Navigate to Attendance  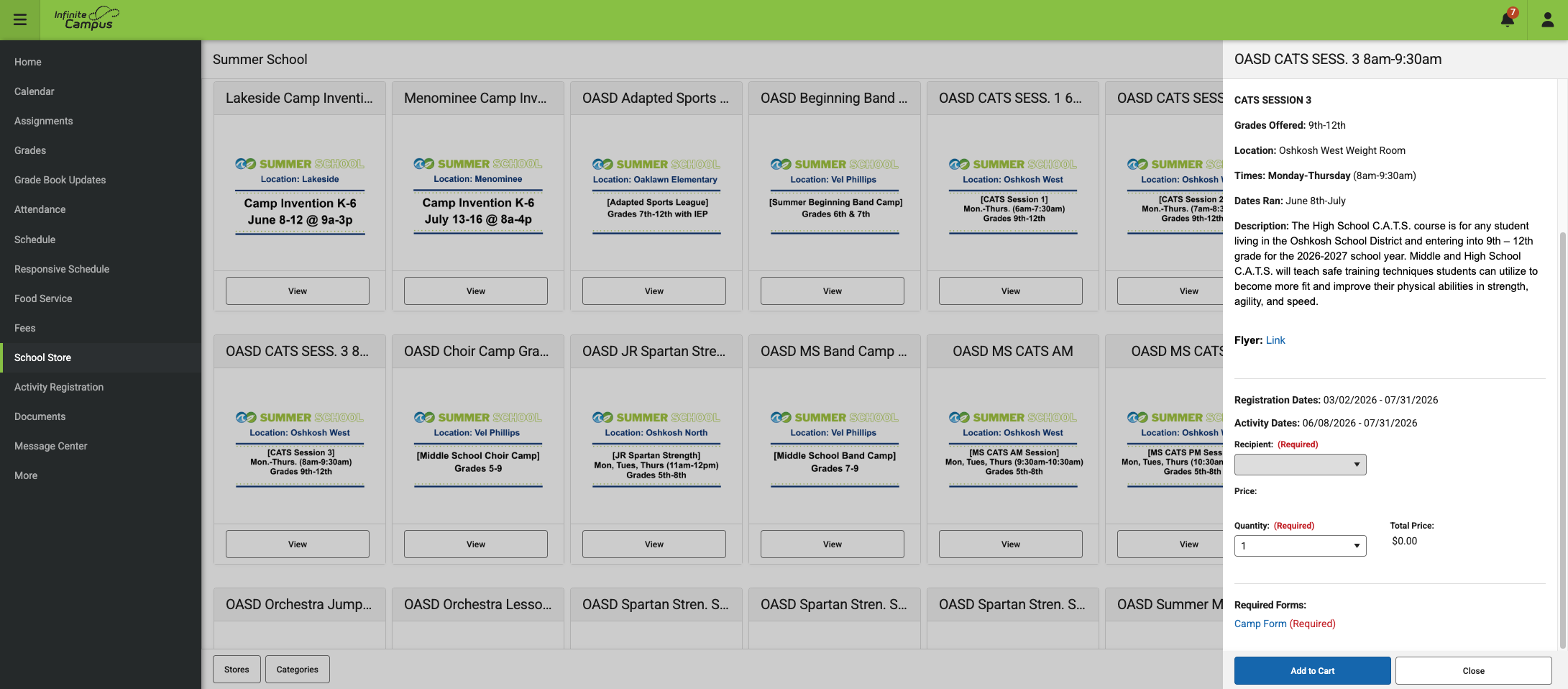click(101, 209)
